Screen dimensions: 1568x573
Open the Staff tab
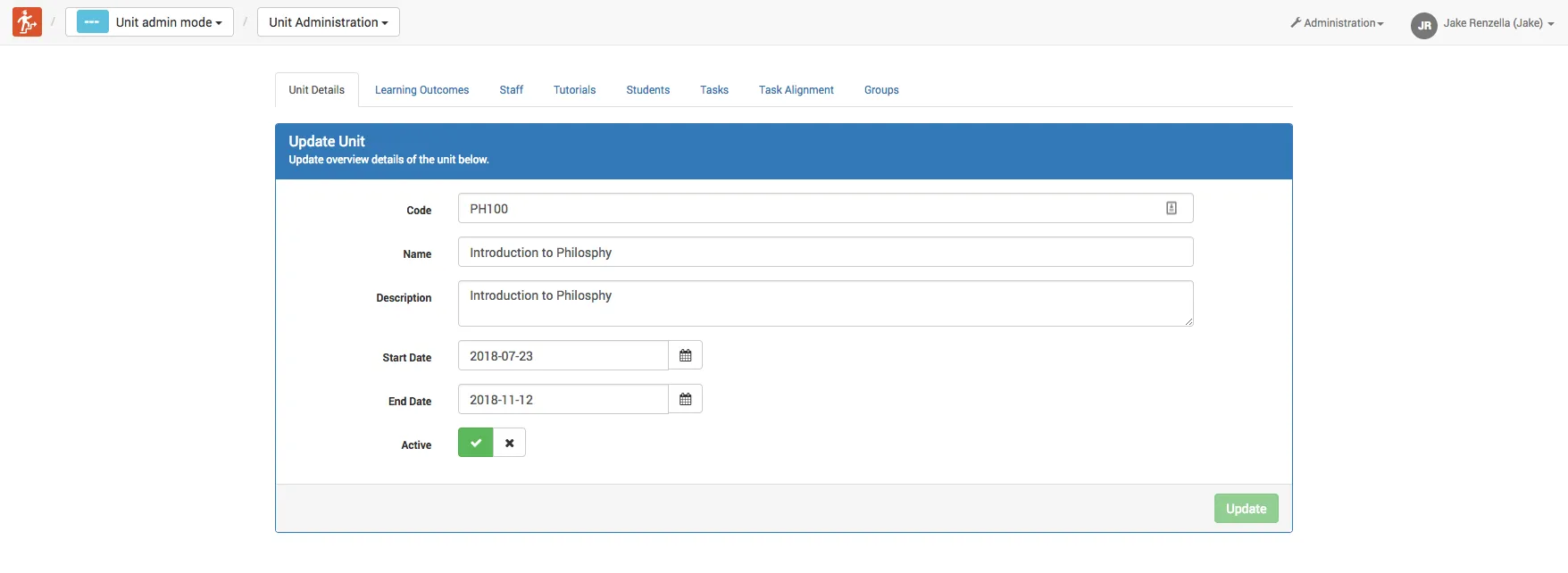click(512, 90)
